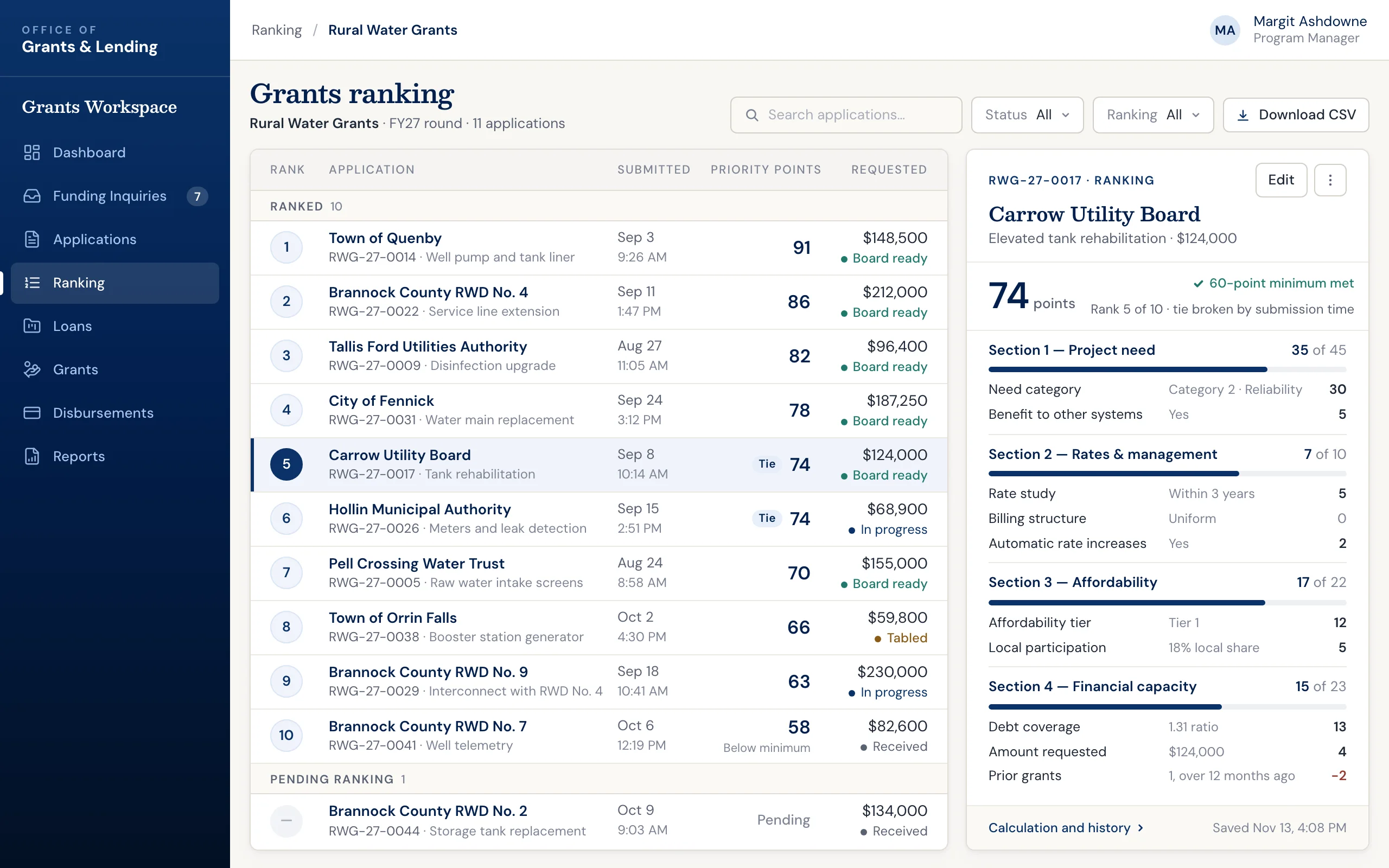Image resolution: width=1389 pixels, height=868 pixels.
Task: Click rank badge 5 for Carrow Utility Board
Action: 286,464
